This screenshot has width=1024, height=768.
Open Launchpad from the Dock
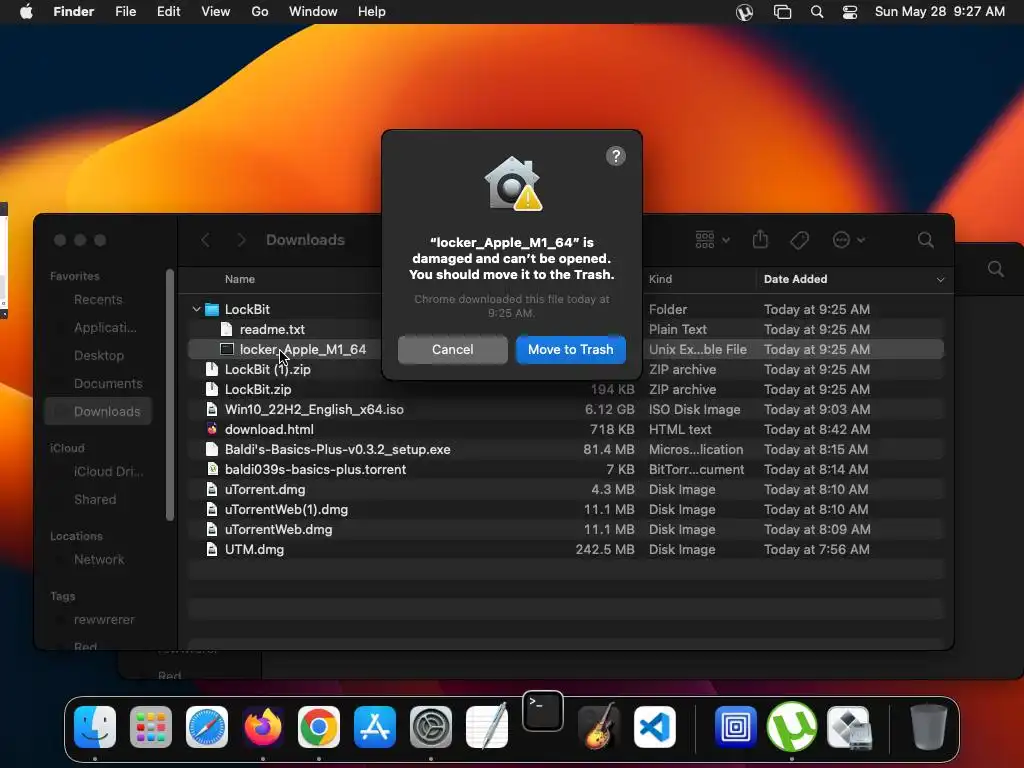point(151,727)
